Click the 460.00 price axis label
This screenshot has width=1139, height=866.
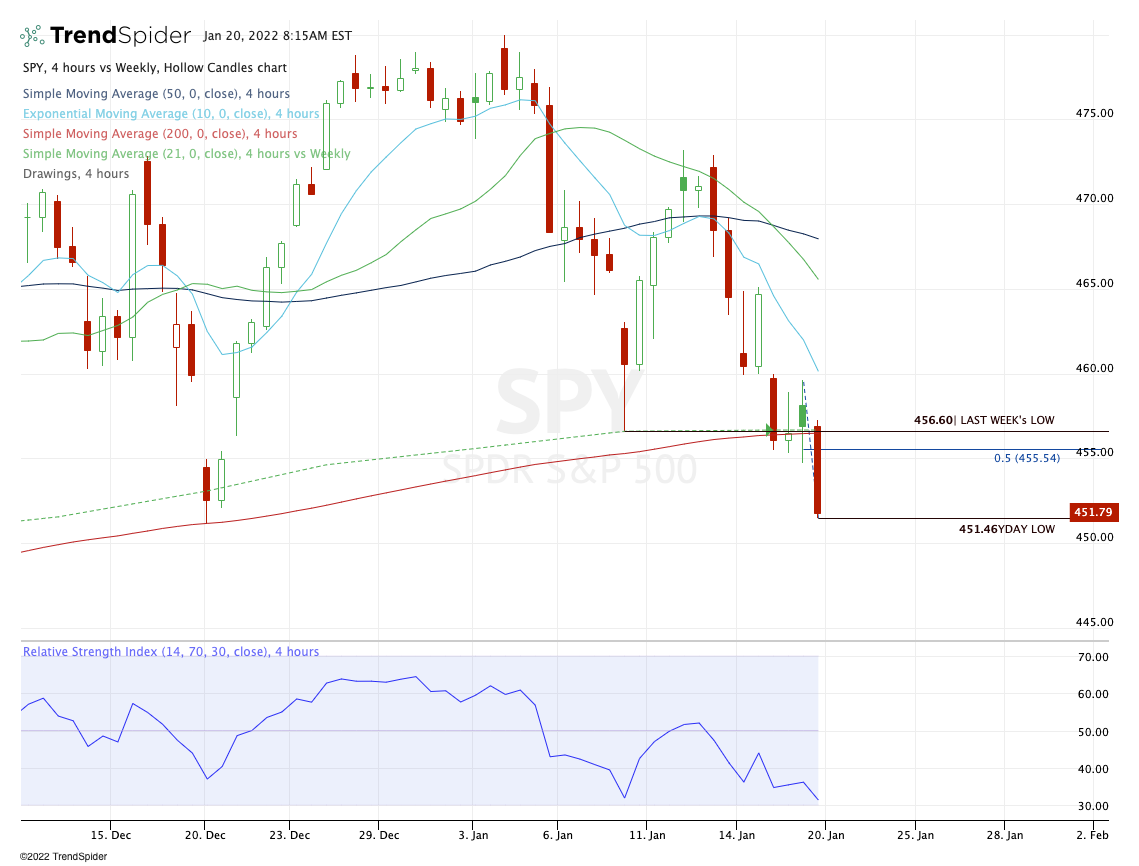point(1094,368)
